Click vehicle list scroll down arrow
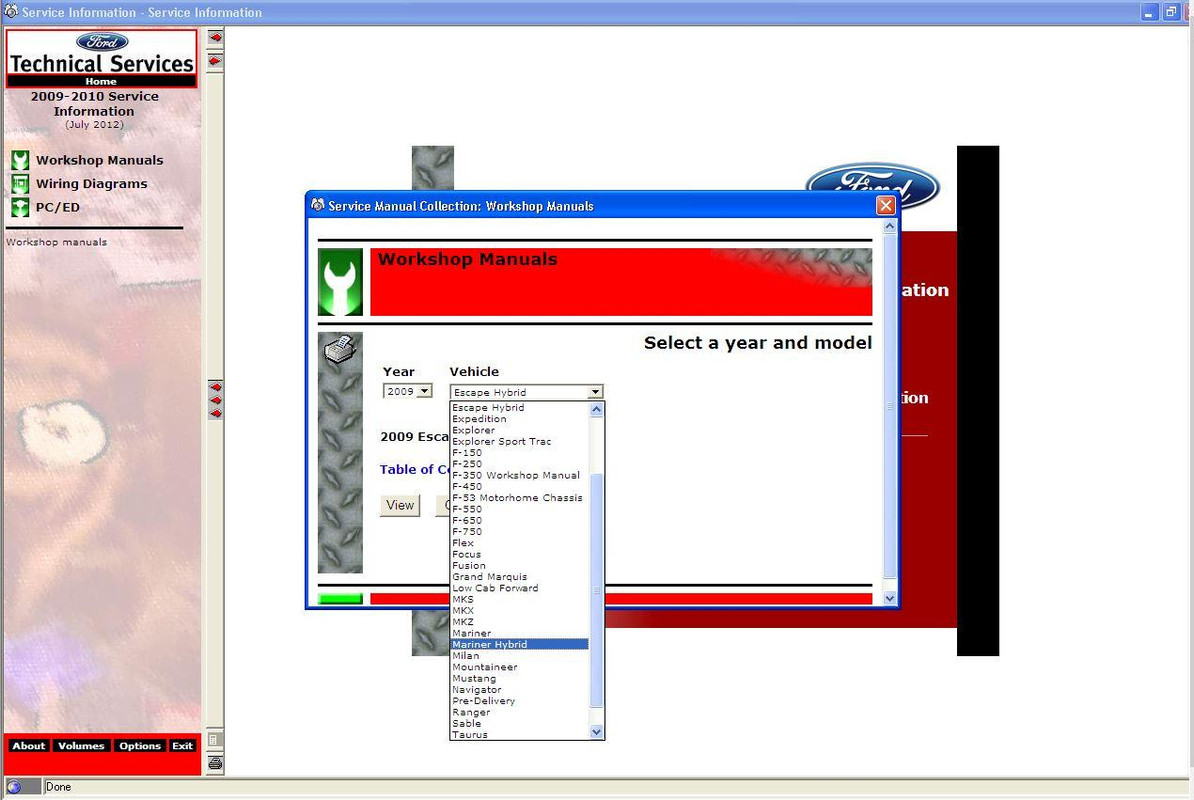The image size is (1194, 800). tap(596, 731)
